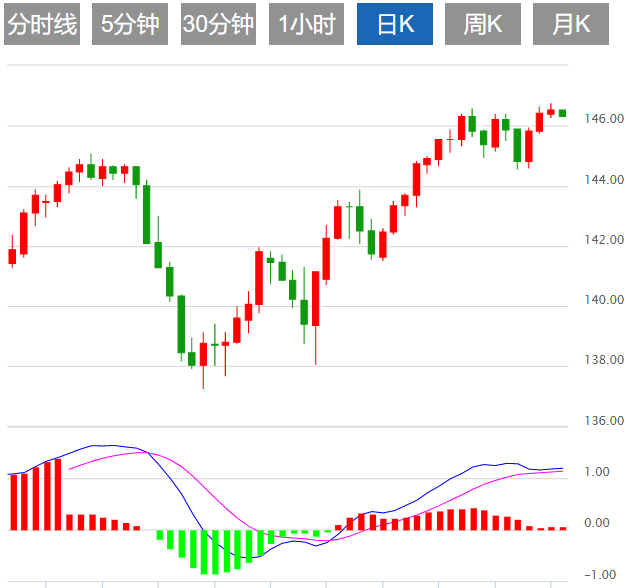Click the 144.00 price axis label
The height and width of the screenshot is (588, 627).
point(604,180)
